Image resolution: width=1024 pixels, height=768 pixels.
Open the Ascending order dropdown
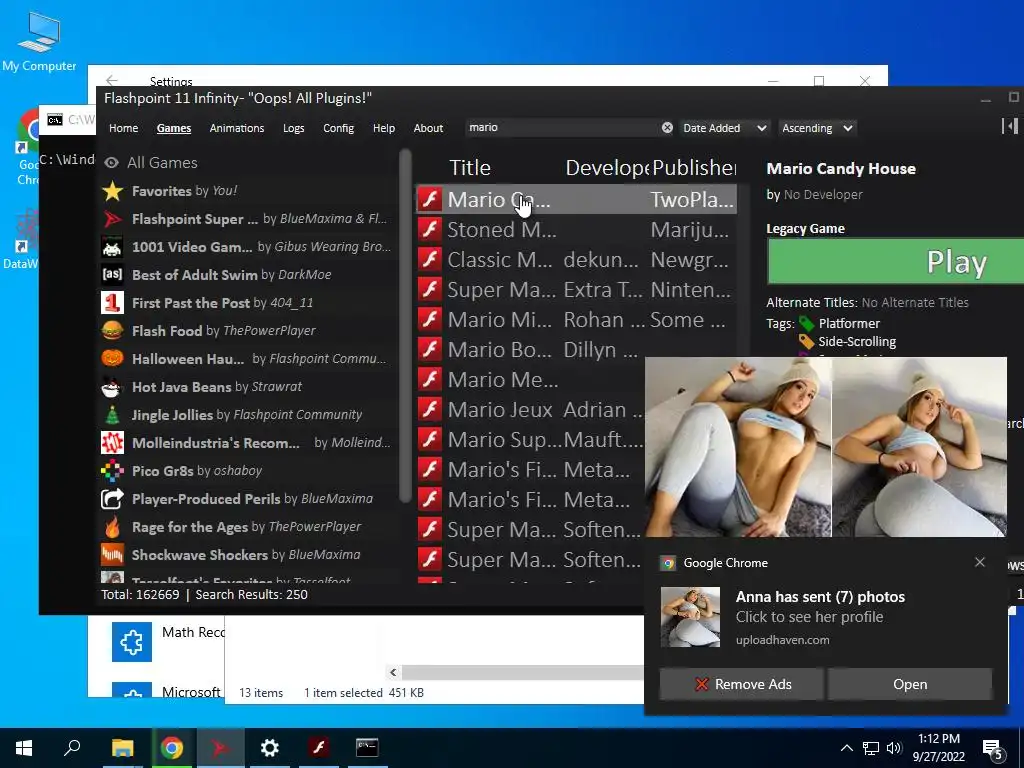817,128
